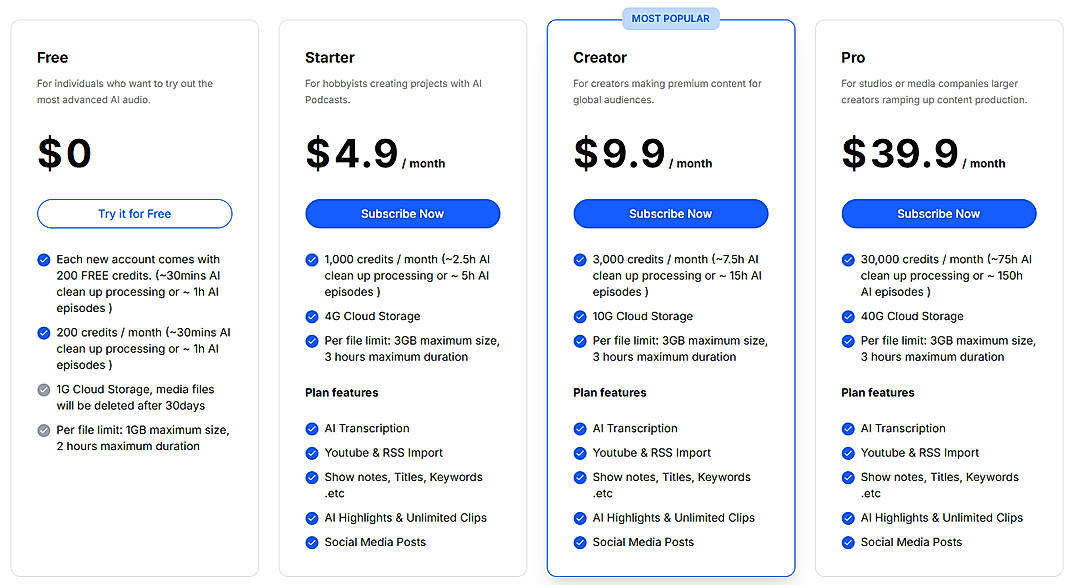The image size is (1070, 585).
Task: Click the checkmark beside Free plan's 200 FREE credits feature
Action: [44, 259]
